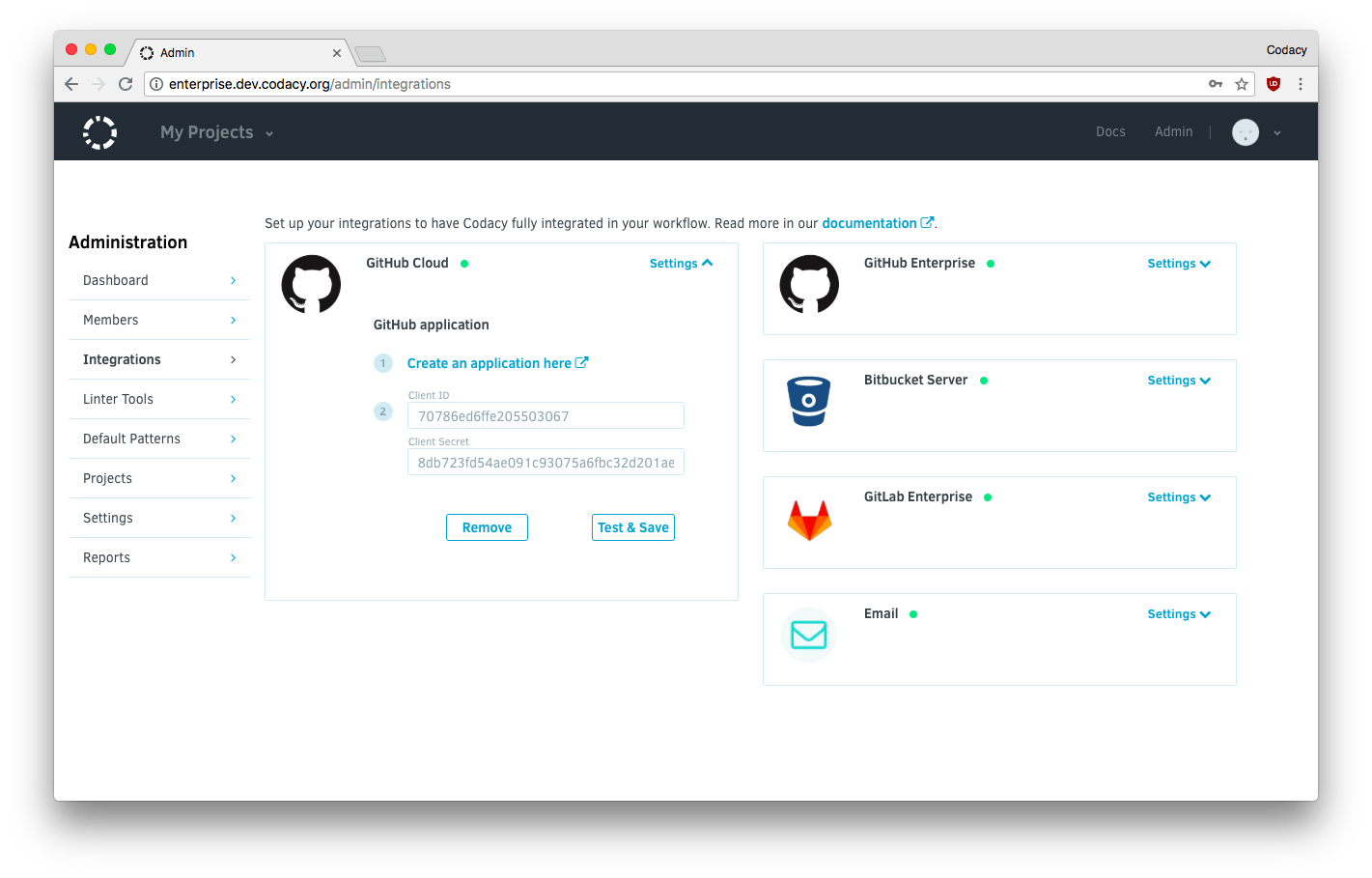Click the Codacy logo in header
The height and width of the screenshot is (878, 1372).
coord(99,132)
